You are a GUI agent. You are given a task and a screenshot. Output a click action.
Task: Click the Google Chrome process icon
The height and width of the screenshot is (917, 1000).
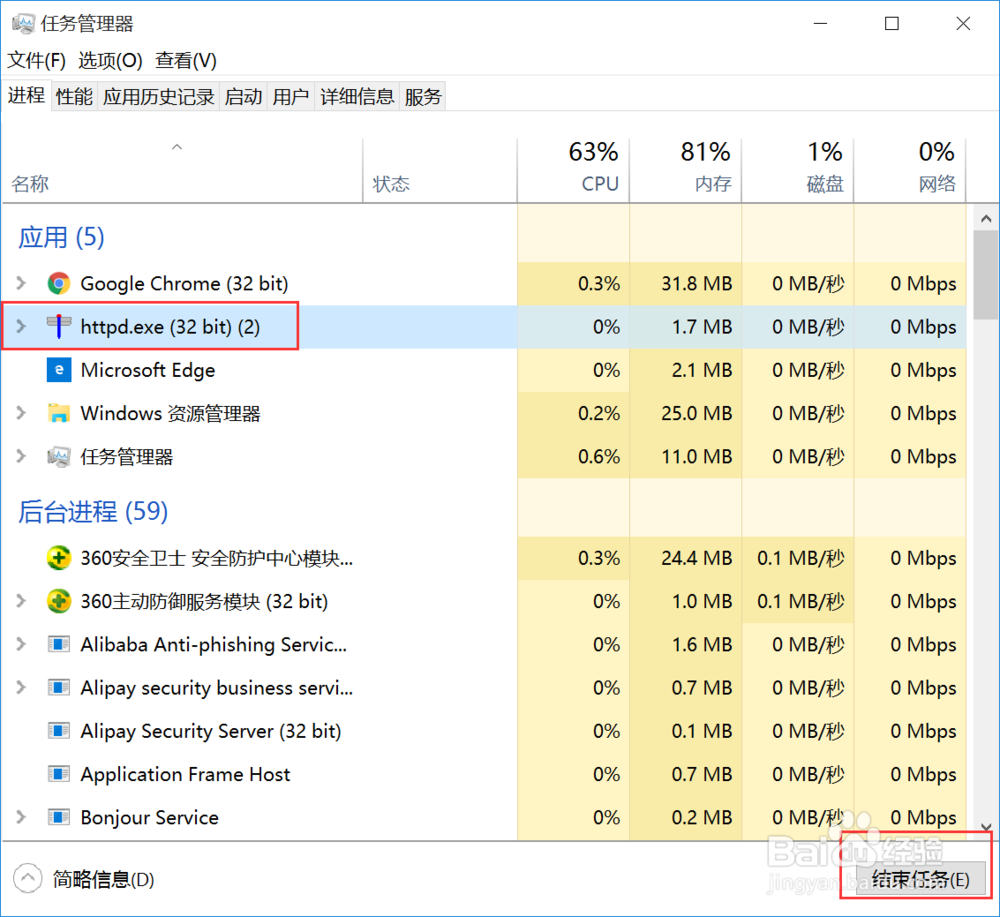(x=59, y=283)
